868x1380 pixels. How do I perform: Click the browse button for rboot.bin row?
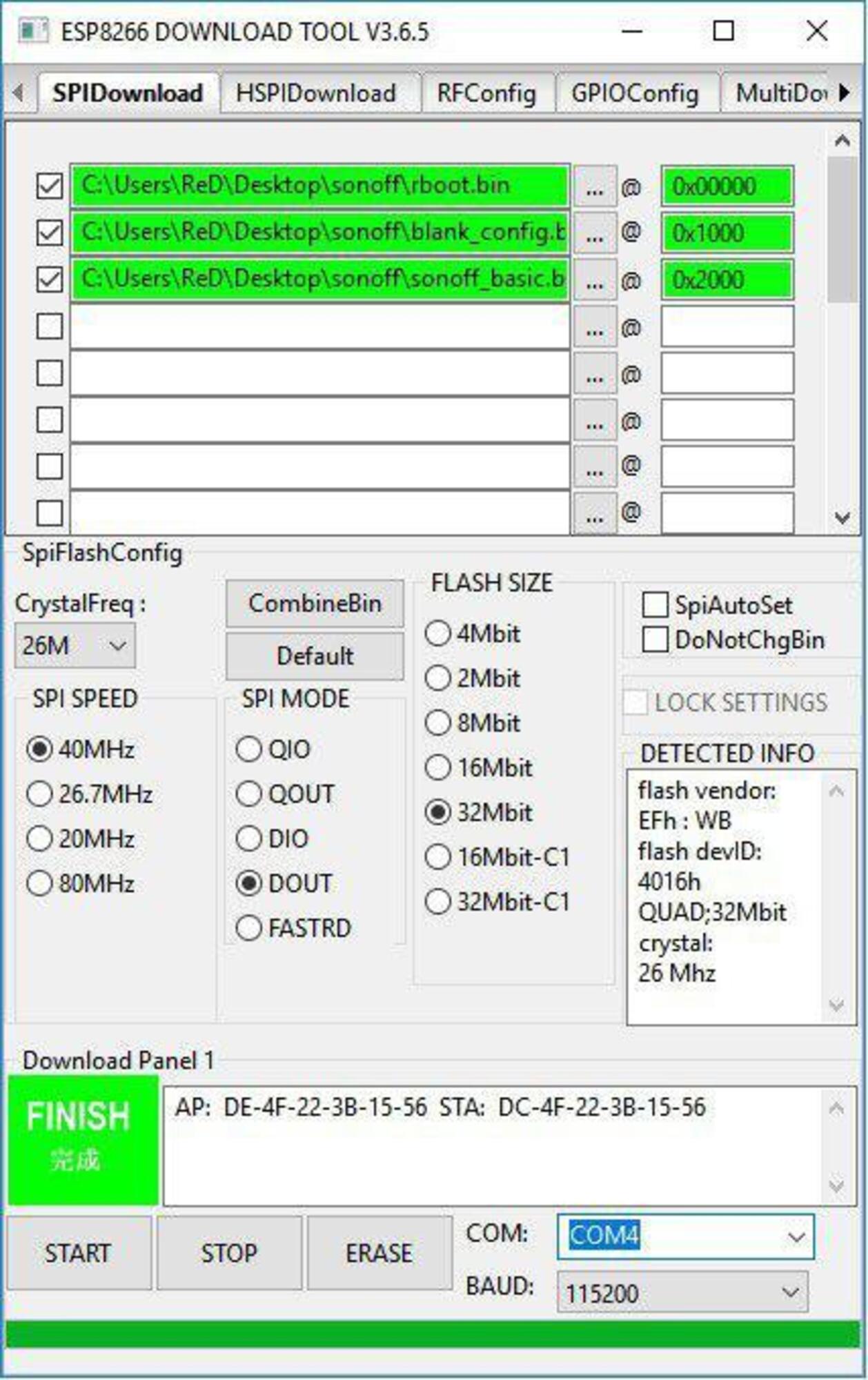(594, 187)
